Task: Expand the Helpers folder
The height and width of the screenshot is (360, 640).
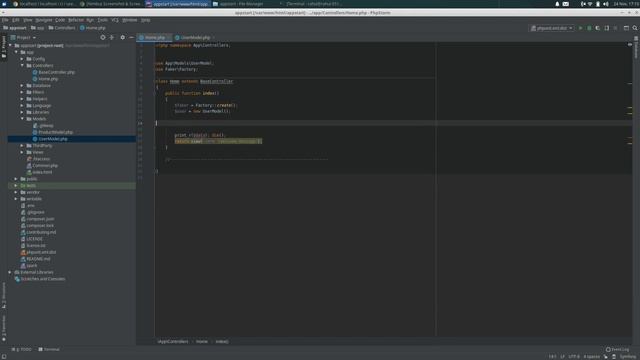Action: (x=22, y=99)
